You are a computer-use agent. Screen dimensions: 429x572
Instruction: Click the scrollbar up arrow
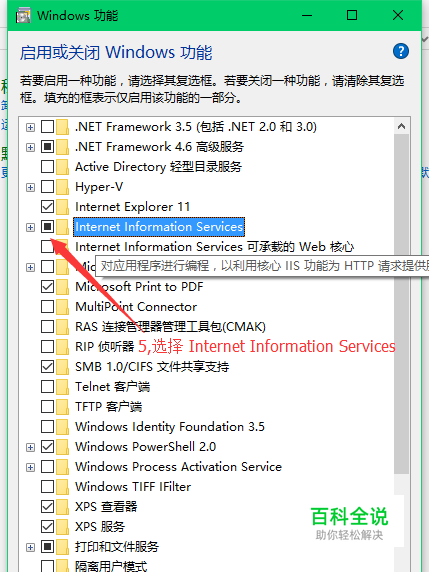tap(402, 126)
